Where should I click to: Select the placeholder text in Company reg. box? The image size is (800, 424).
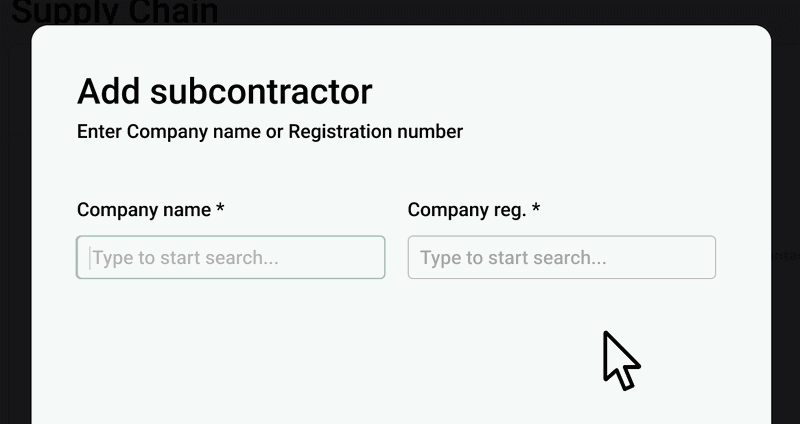513,258
